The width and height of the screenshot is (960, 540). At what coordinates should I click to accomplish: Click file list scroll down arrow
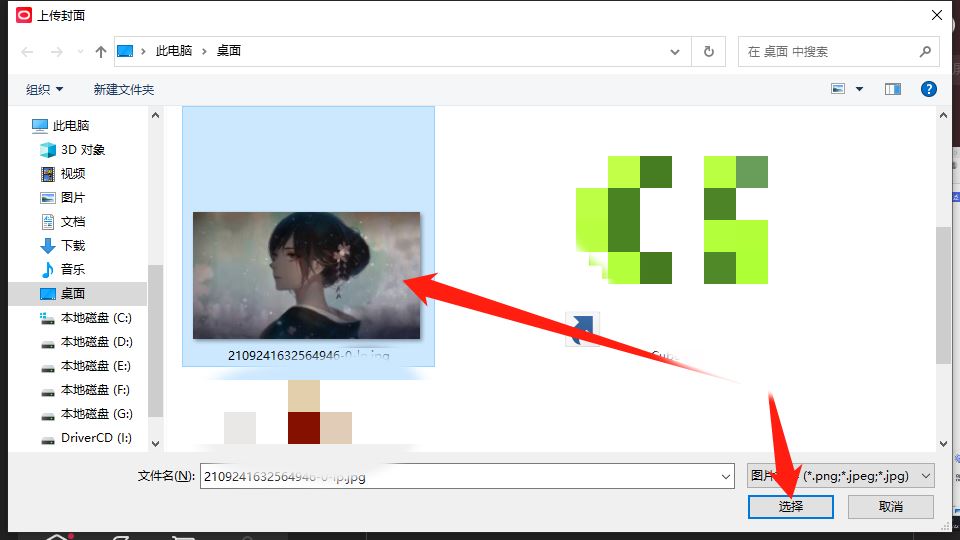[x=943, y=443]
